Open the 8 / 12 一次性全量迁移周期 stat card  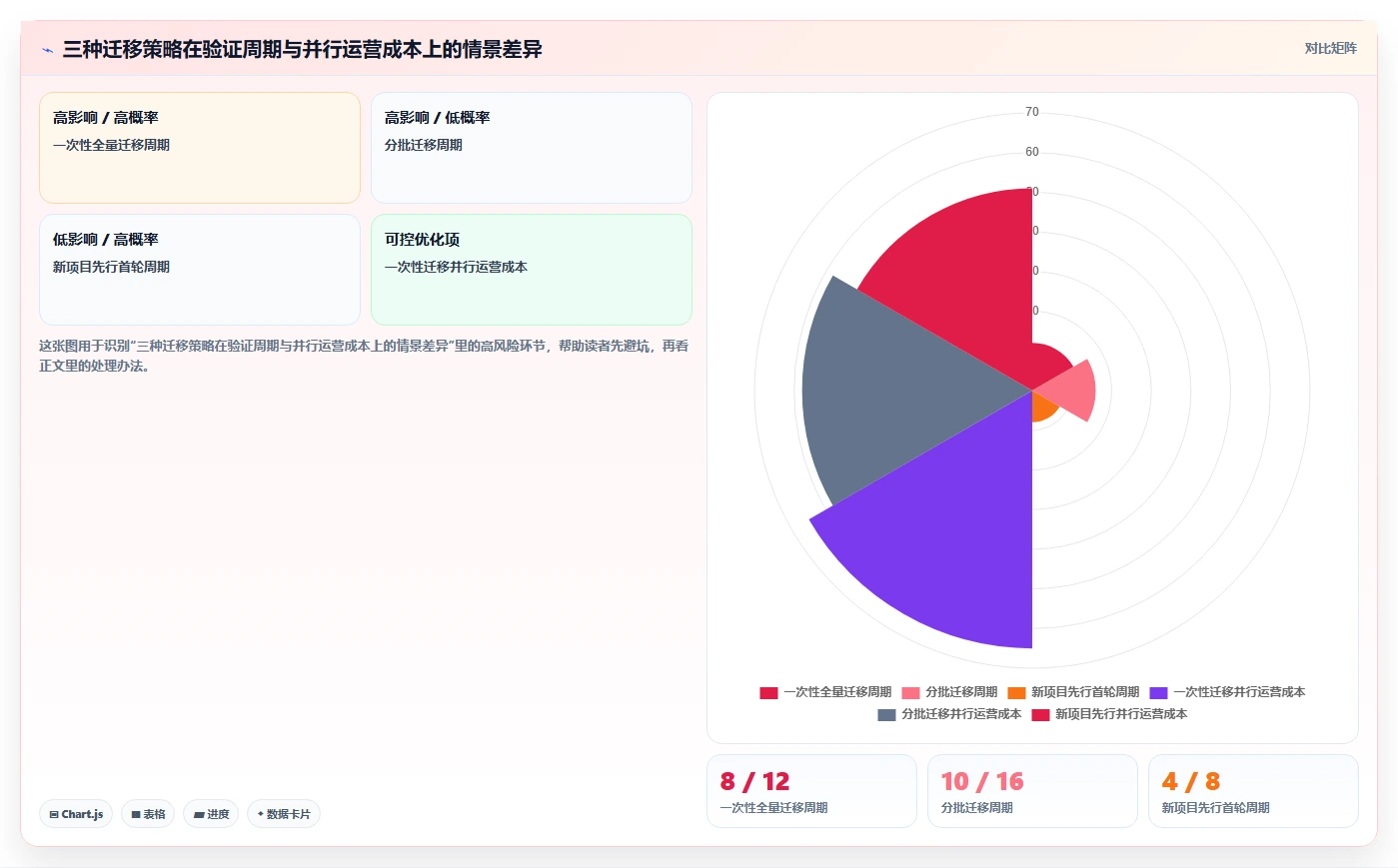click(811, 791)
